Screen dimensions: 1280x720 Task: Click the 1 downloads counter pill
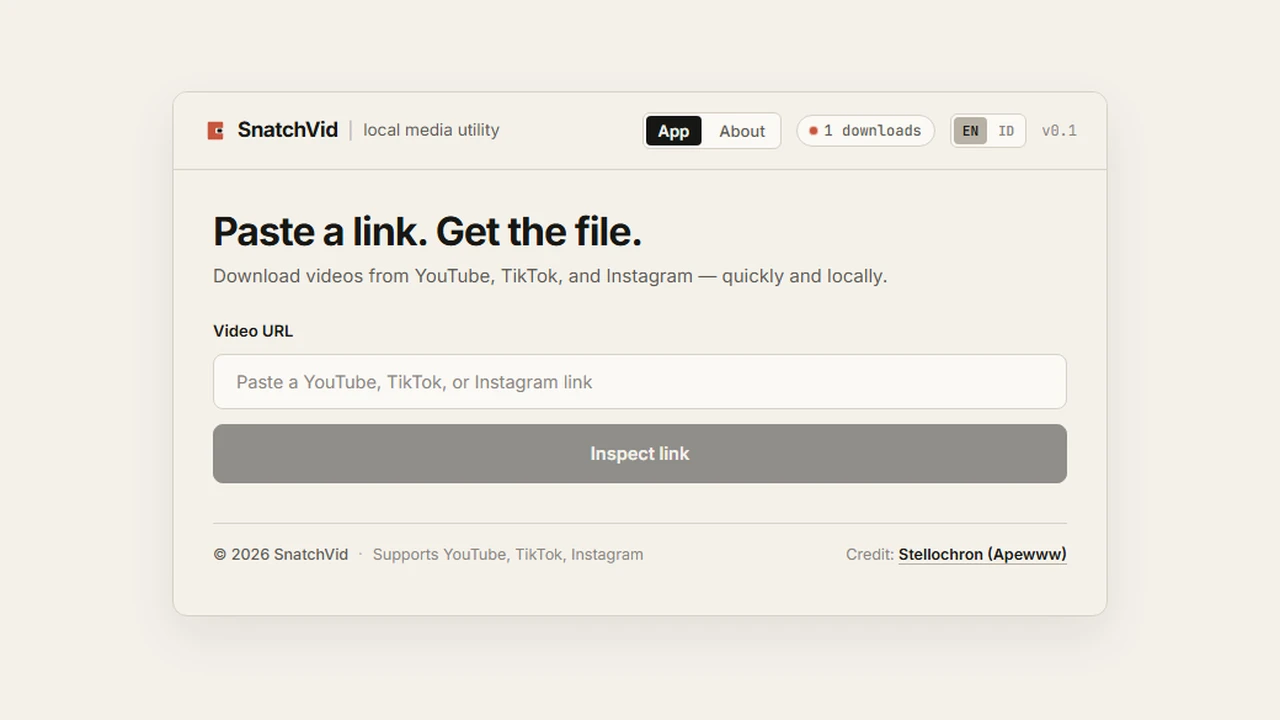click(866, 131)
